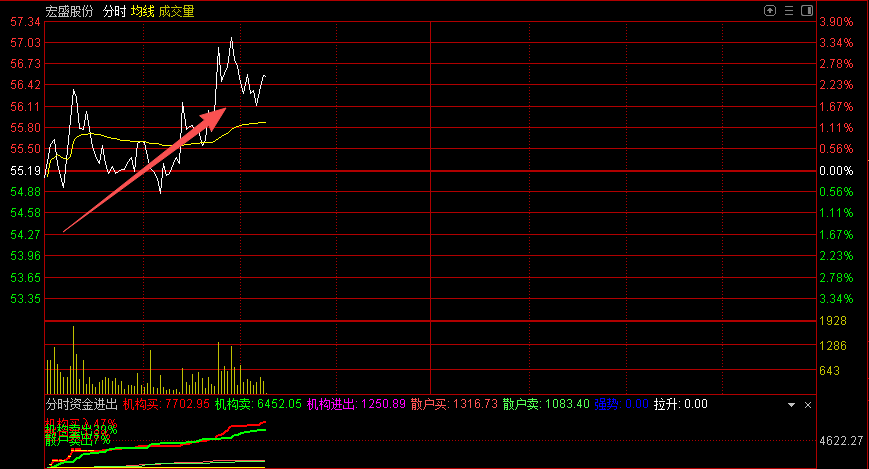Screen dimensions: 869x469
Task: Open the three-line list menu icon
Action: click(788, 11)
